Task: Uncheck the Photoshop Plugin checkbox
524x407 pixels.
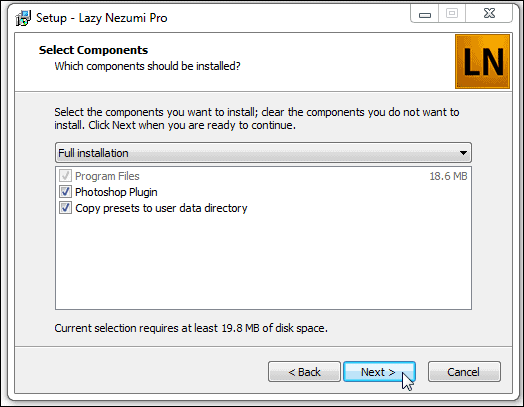Action: click(65, 192)
